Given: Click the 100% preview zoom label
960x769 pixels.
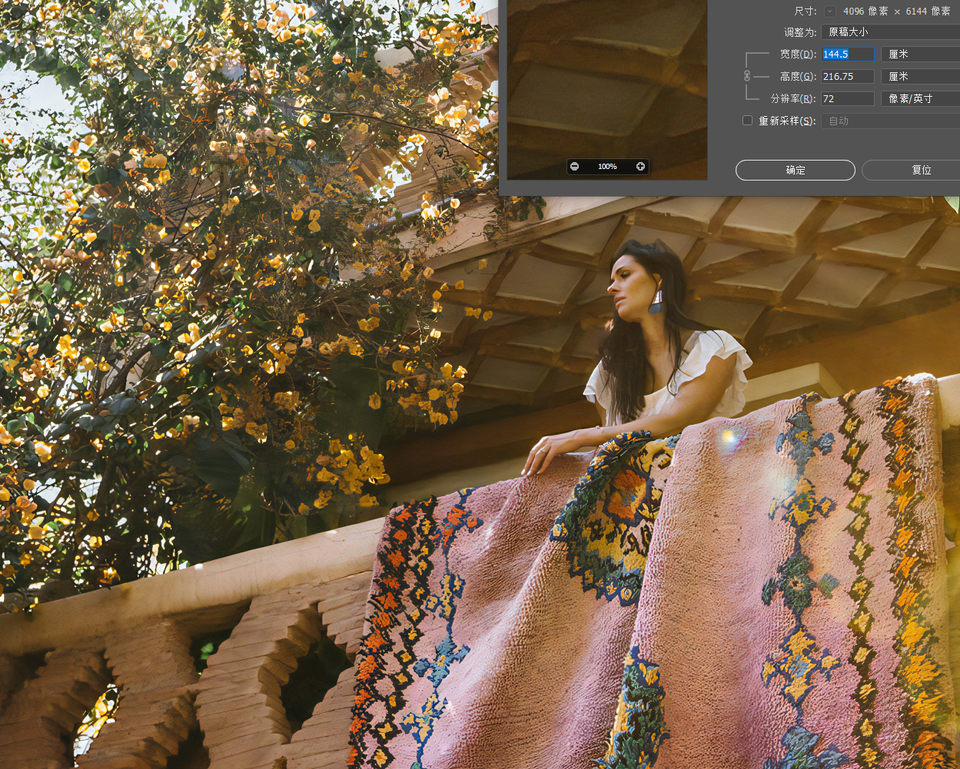Looking at the screenshot, I should point(607,166).
